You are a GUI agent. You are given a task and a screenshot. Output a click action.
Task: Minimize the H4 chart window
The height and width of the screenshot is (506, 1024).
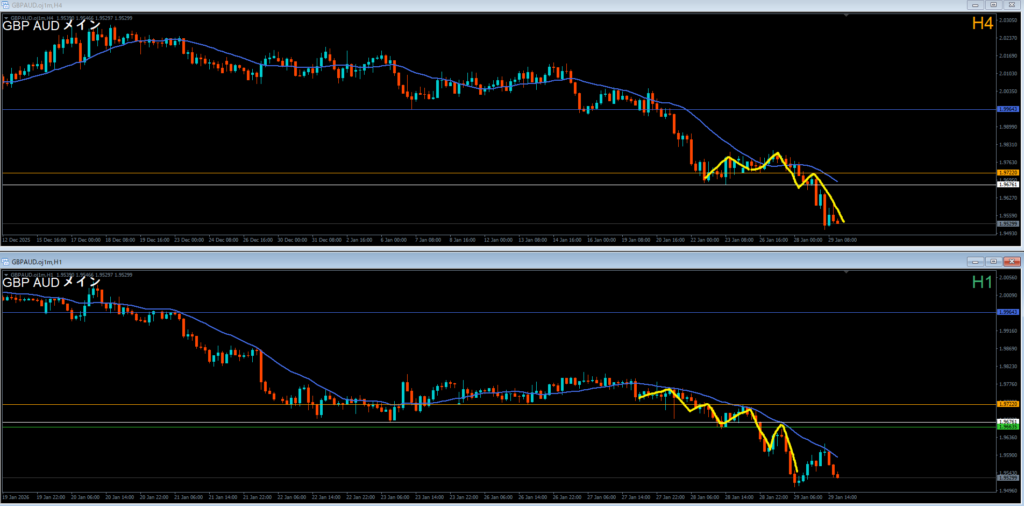point(973,5)
